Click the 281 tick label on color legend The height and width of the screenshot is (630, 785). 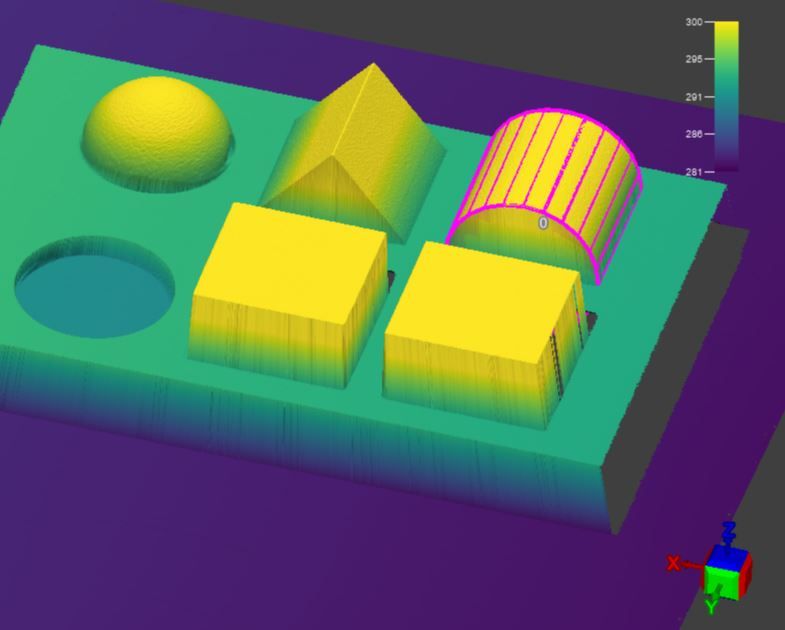693,172
